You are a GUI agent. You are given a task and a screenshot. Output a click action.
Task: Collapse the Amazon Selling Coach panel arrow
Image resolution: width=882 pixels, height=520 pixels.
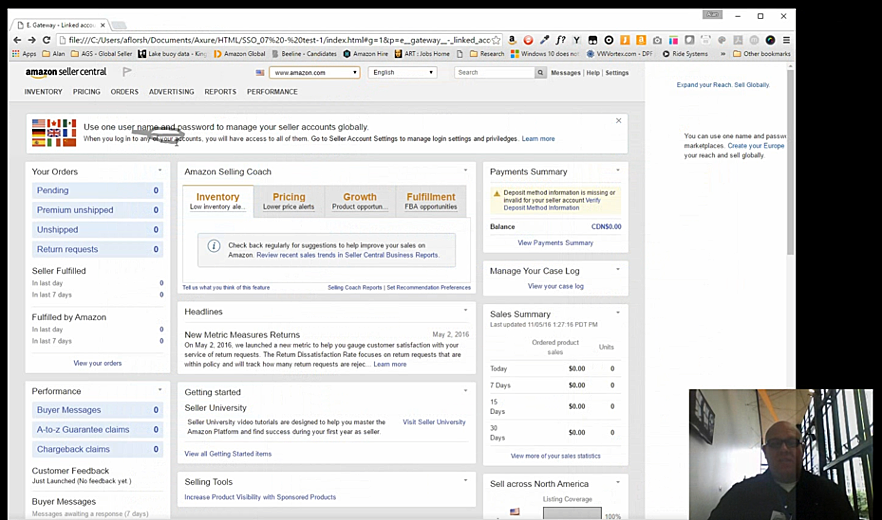(465, 170)
